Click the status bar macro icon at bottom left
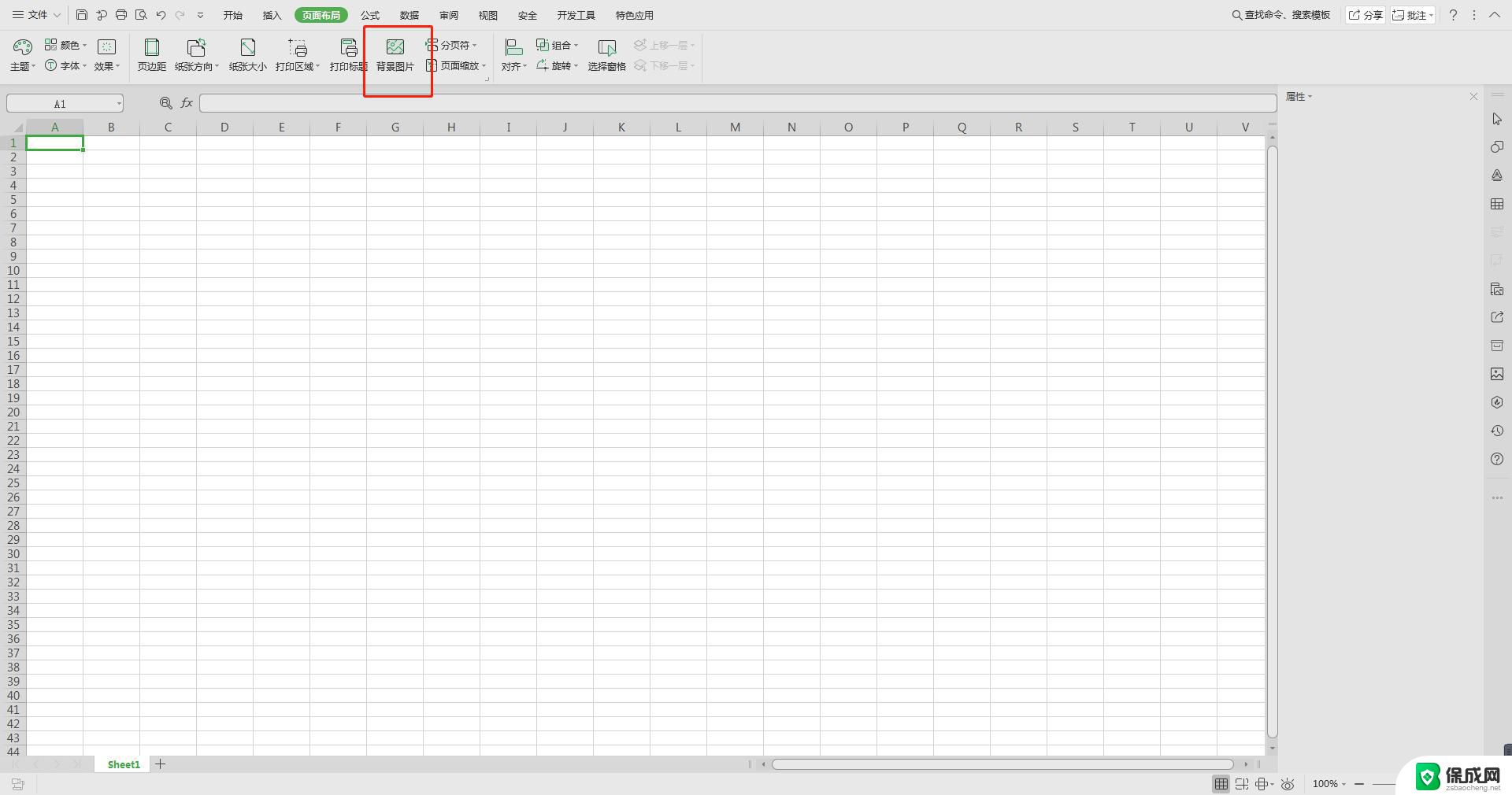This screenshot has width=1512, height=795. [18, 784]
